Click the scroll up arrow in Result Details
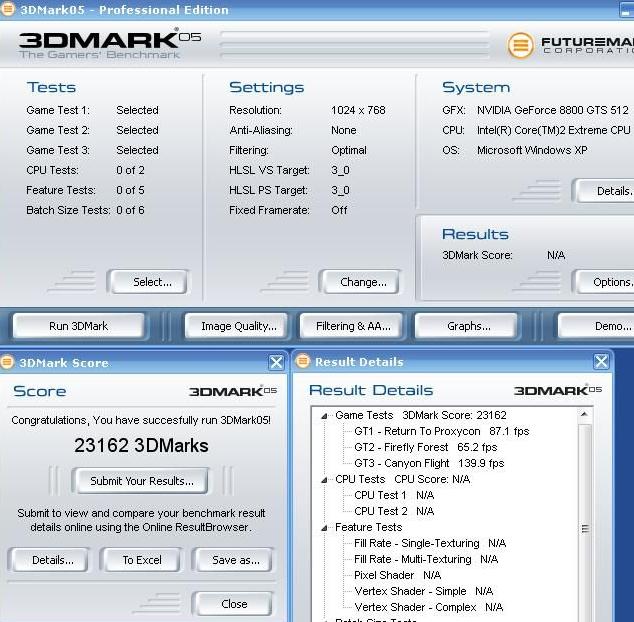634x622 pixels. 584,414
